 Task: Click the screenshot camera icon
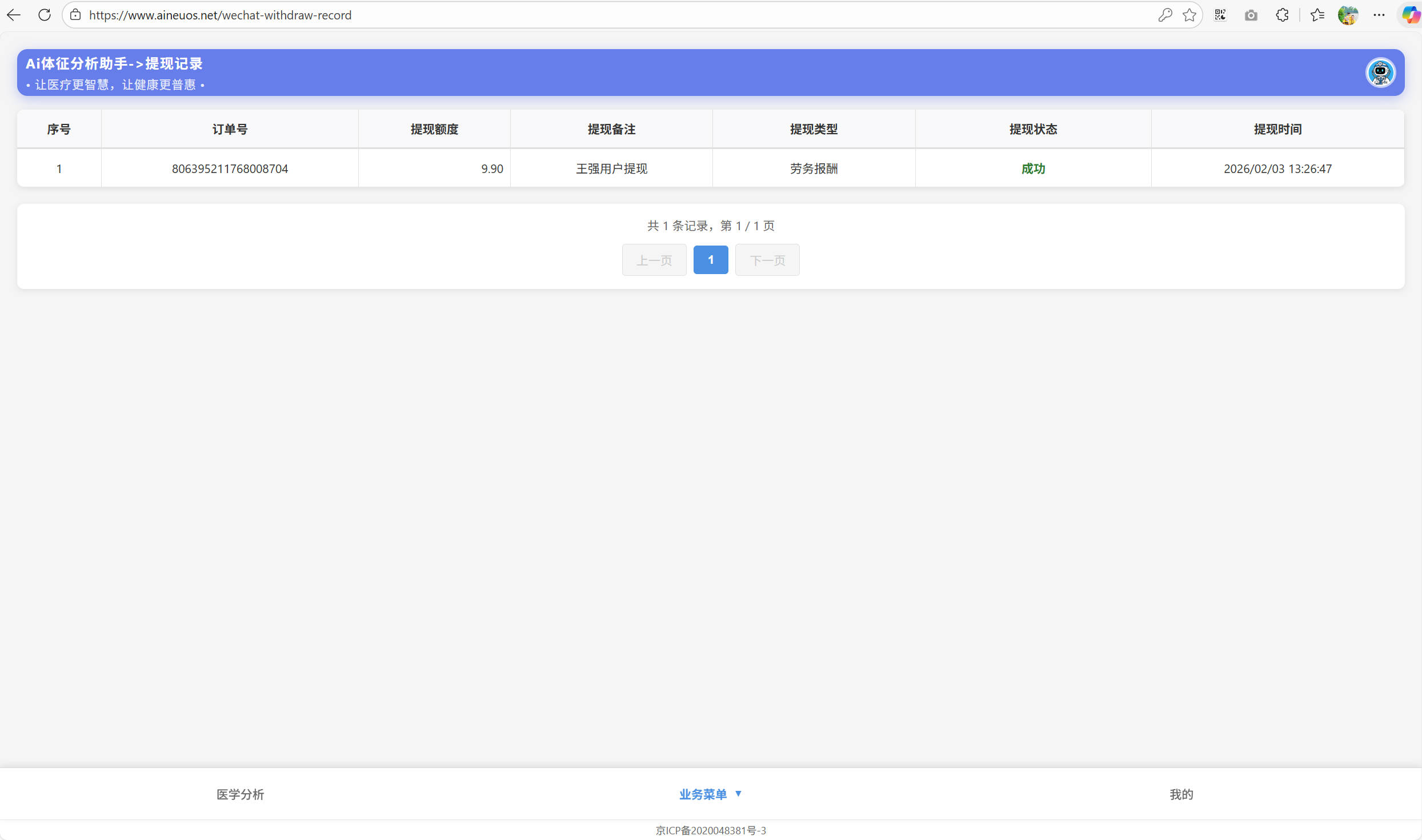pos(1251,15)
